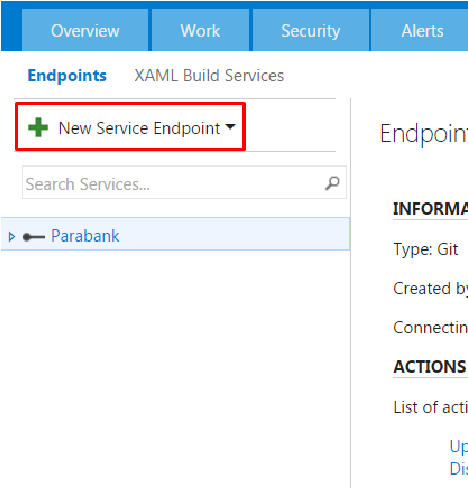Focus the Search Services input field
This screenshot has width=468, height=488.
pos(184,182)
